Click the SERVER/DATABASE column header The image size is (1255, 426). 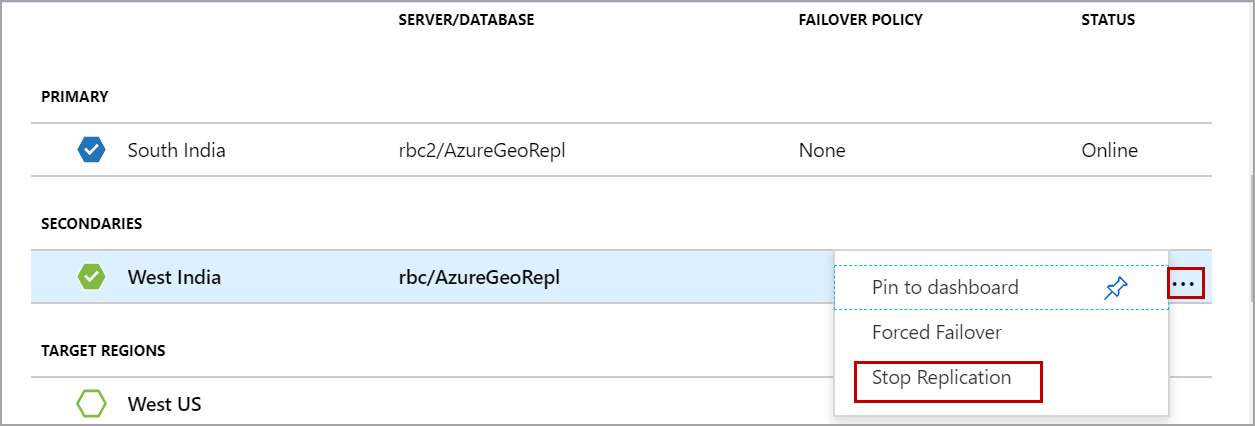coord(466,21)
